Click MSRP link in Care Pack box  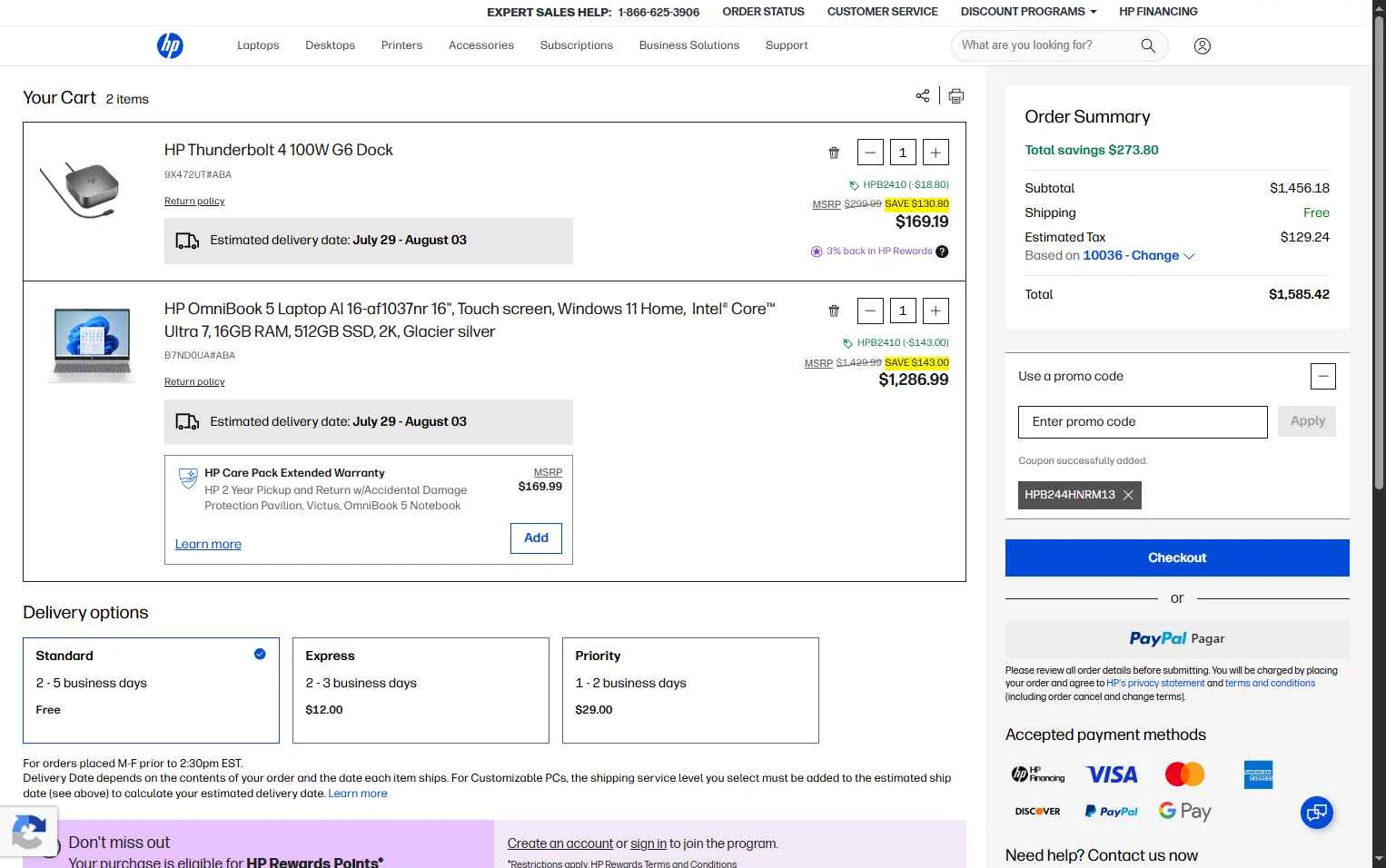pos(548,473)
